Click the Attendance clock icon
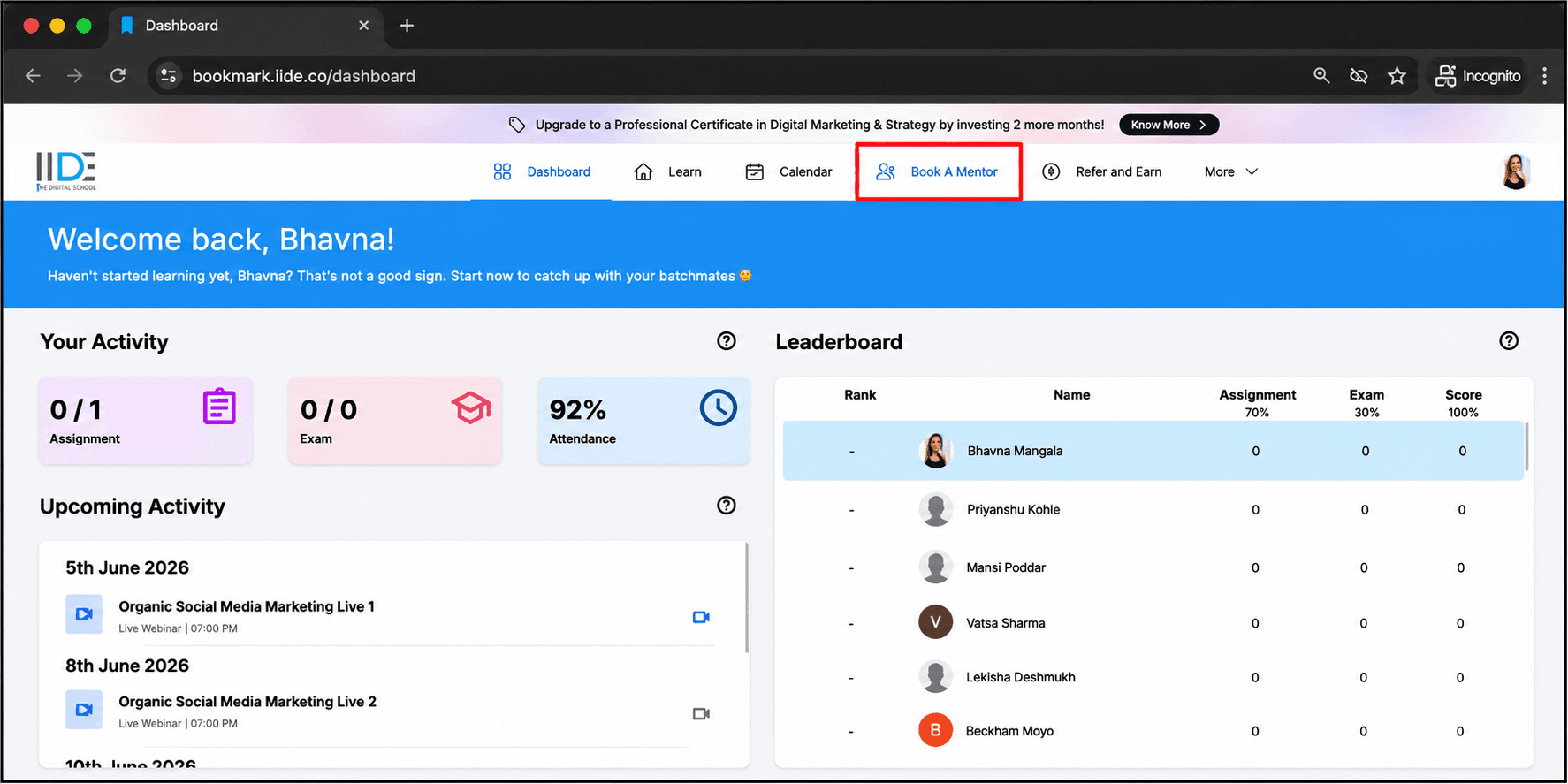Image resolution: width=1568 pixels, height=784 pixels. pos(719,408)
